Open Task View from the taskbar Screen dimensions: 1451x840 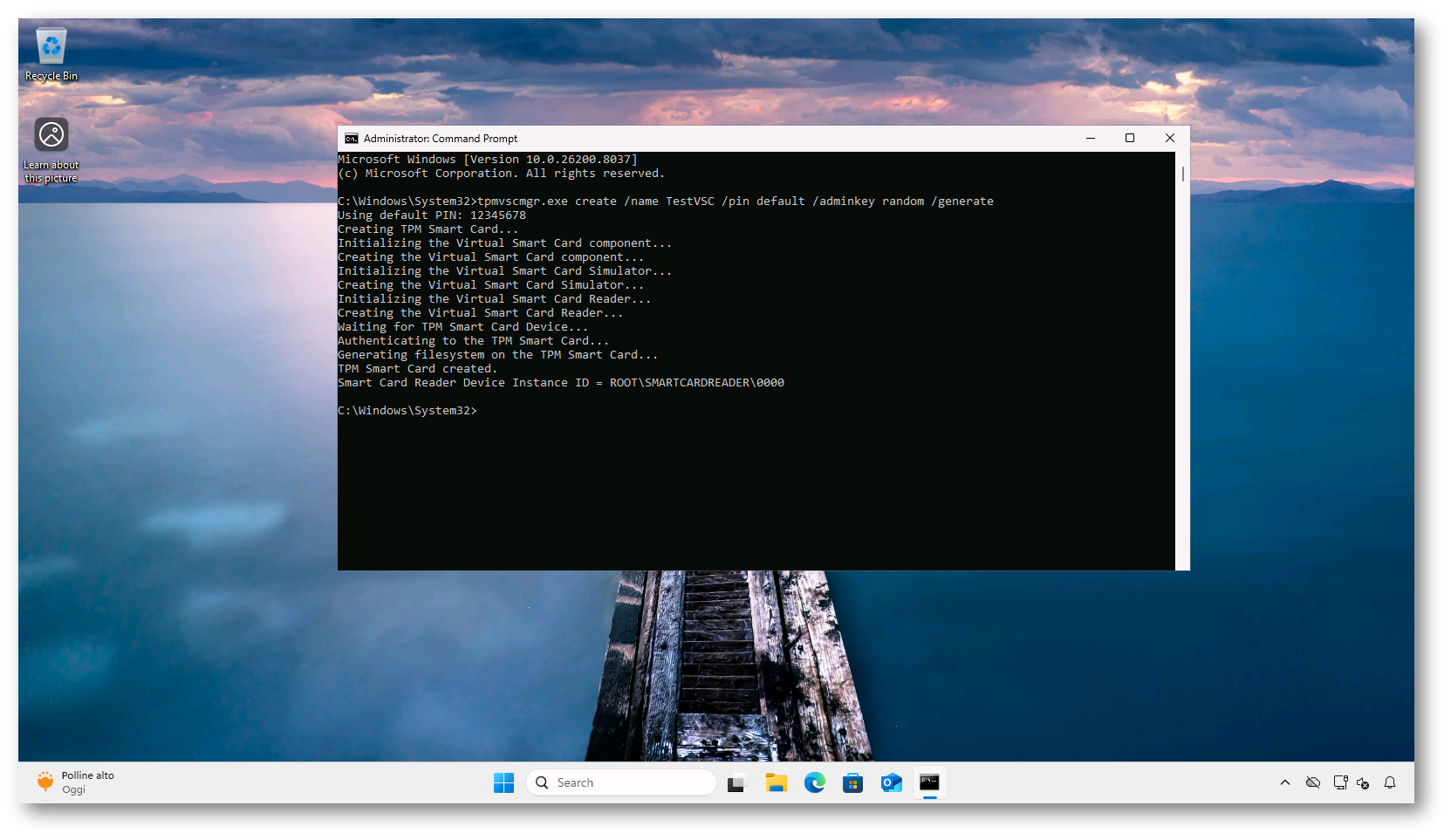click(736, 782)
